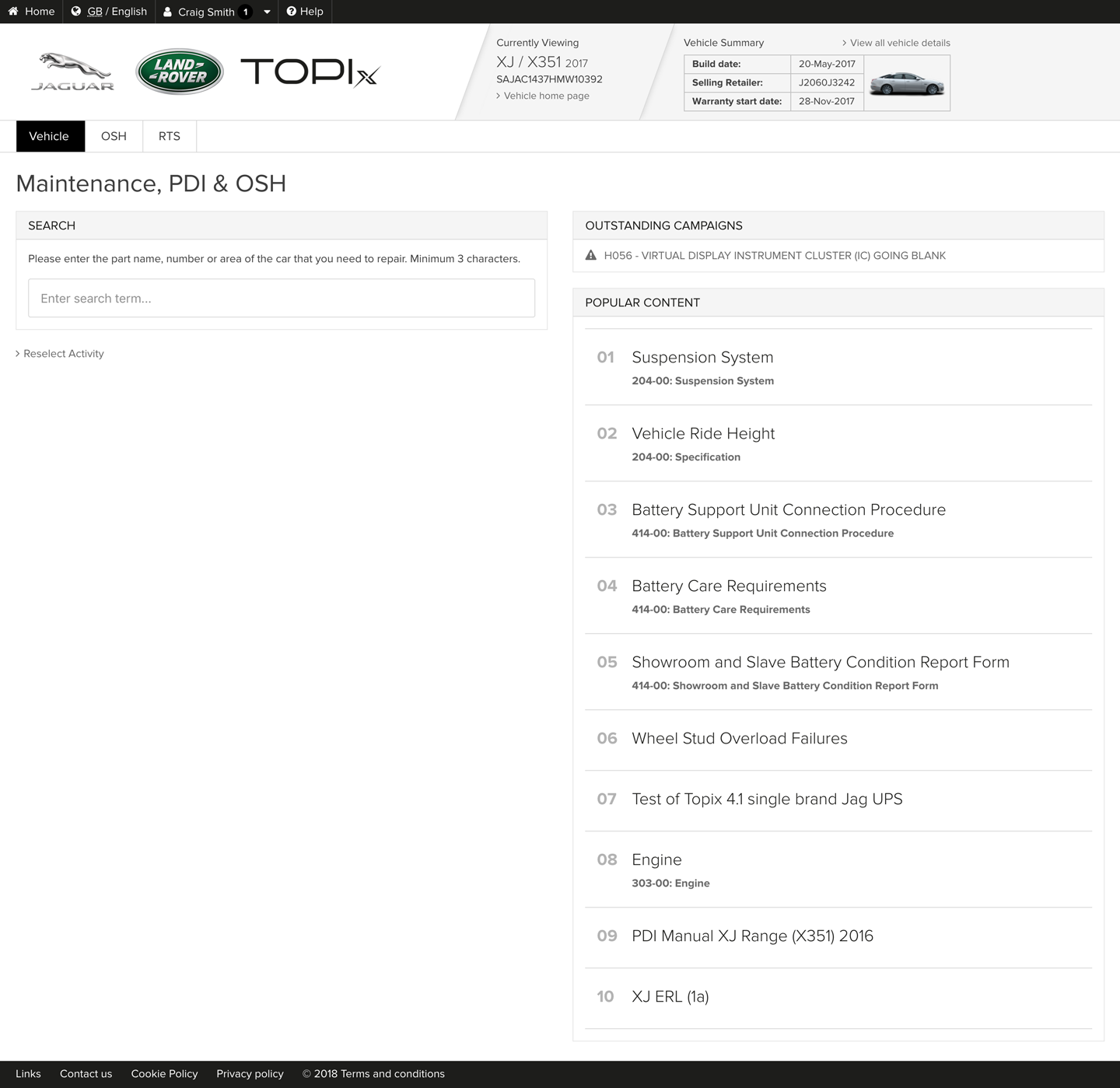Click the TOPIx logo
This screenshot has height=1088, width=1120.
[x=310, y=72]
